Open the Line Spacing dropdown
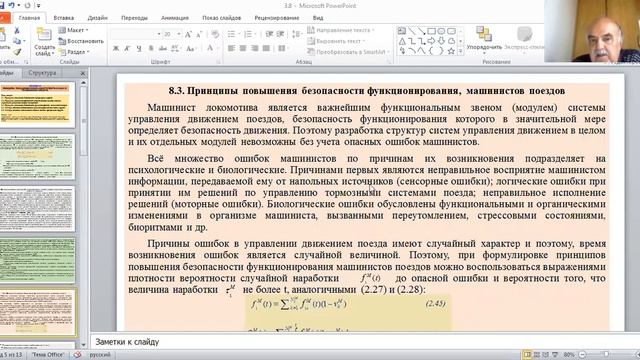Screen dimensions: 640x360 [x=298, y=34]
